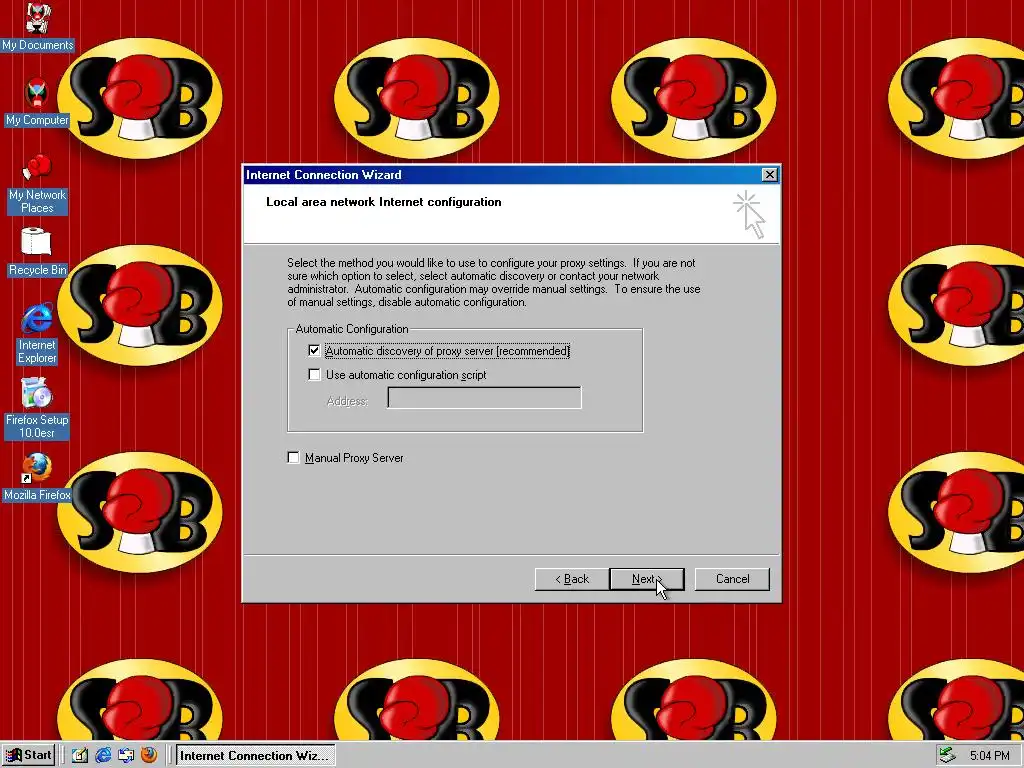Open the Start menu
Image resolution: width=1024 pixels, height=768 pixels.
(27, 756)
